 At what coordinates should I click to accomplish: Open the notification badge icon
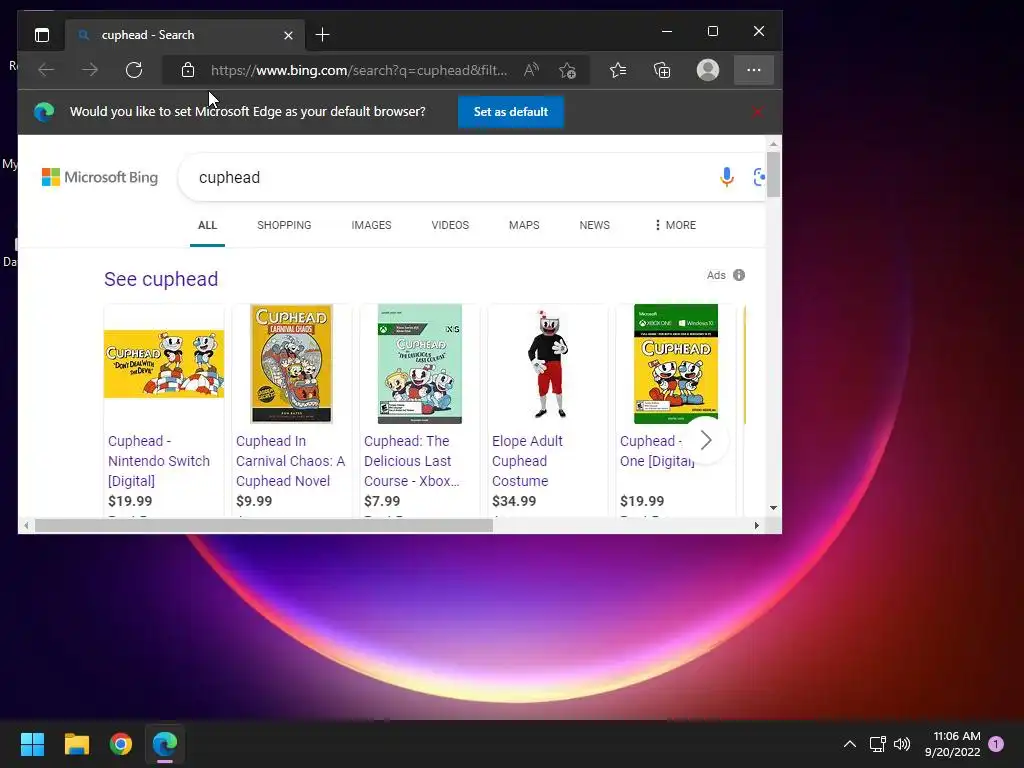[x=996, y=744]
